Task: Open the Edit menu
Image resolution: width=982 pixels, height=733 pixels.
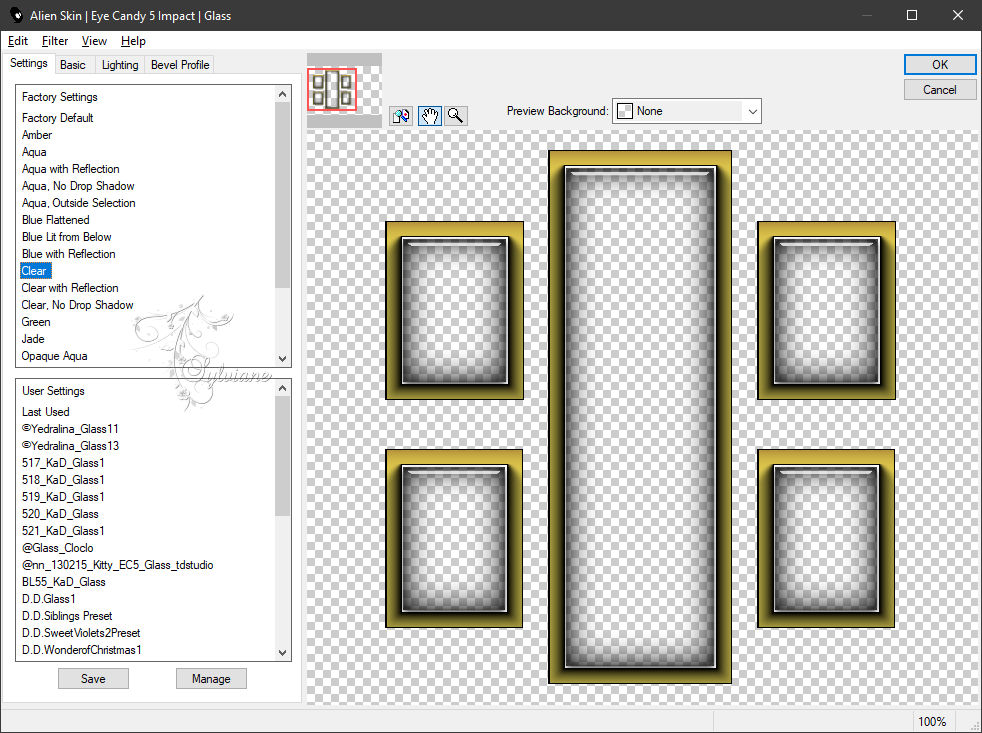Action: pyautogui.click(x=18, y=41)
